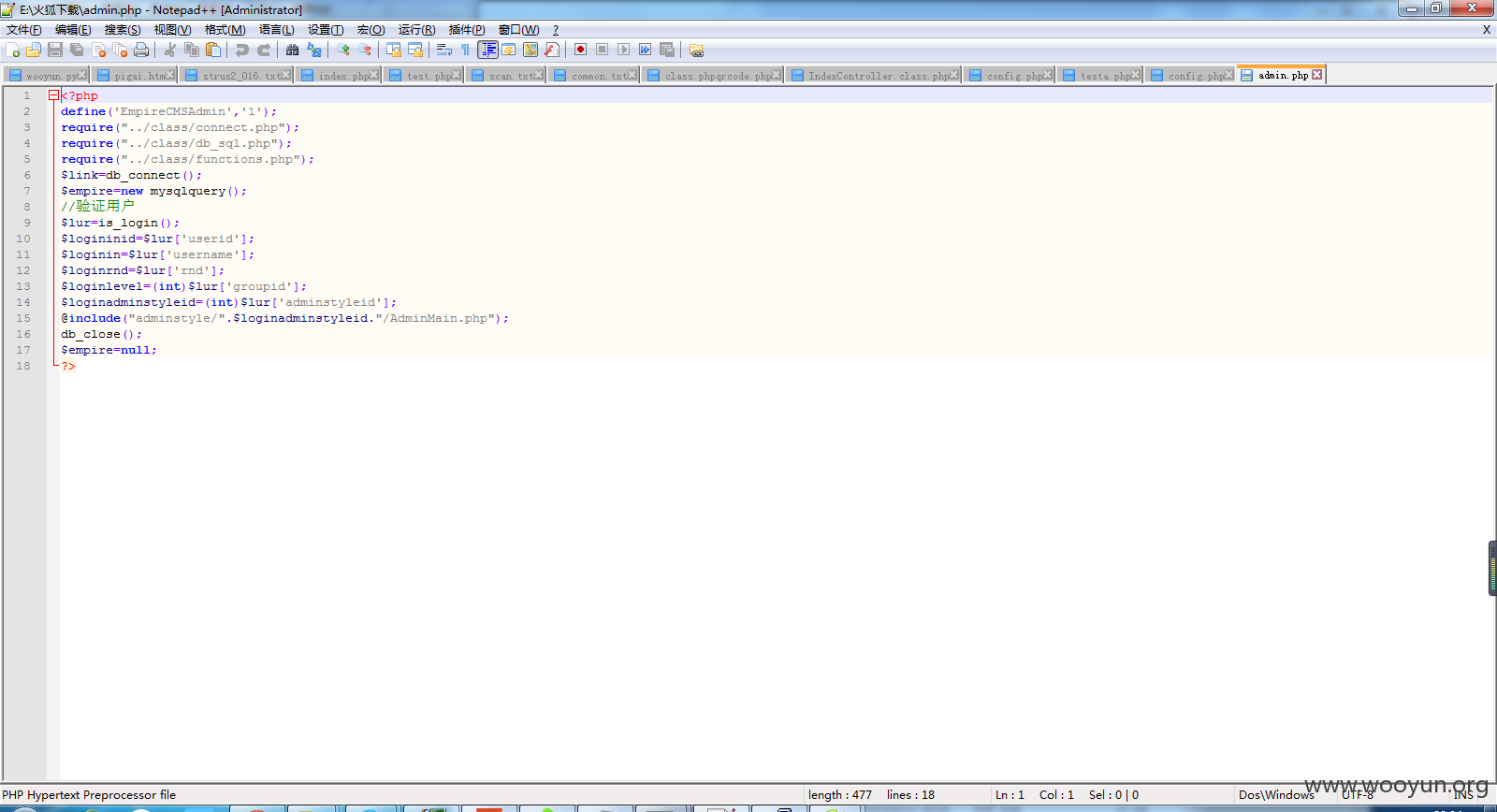
Task: Open the 编辑(E) menu
Action: tap(73, 30)
